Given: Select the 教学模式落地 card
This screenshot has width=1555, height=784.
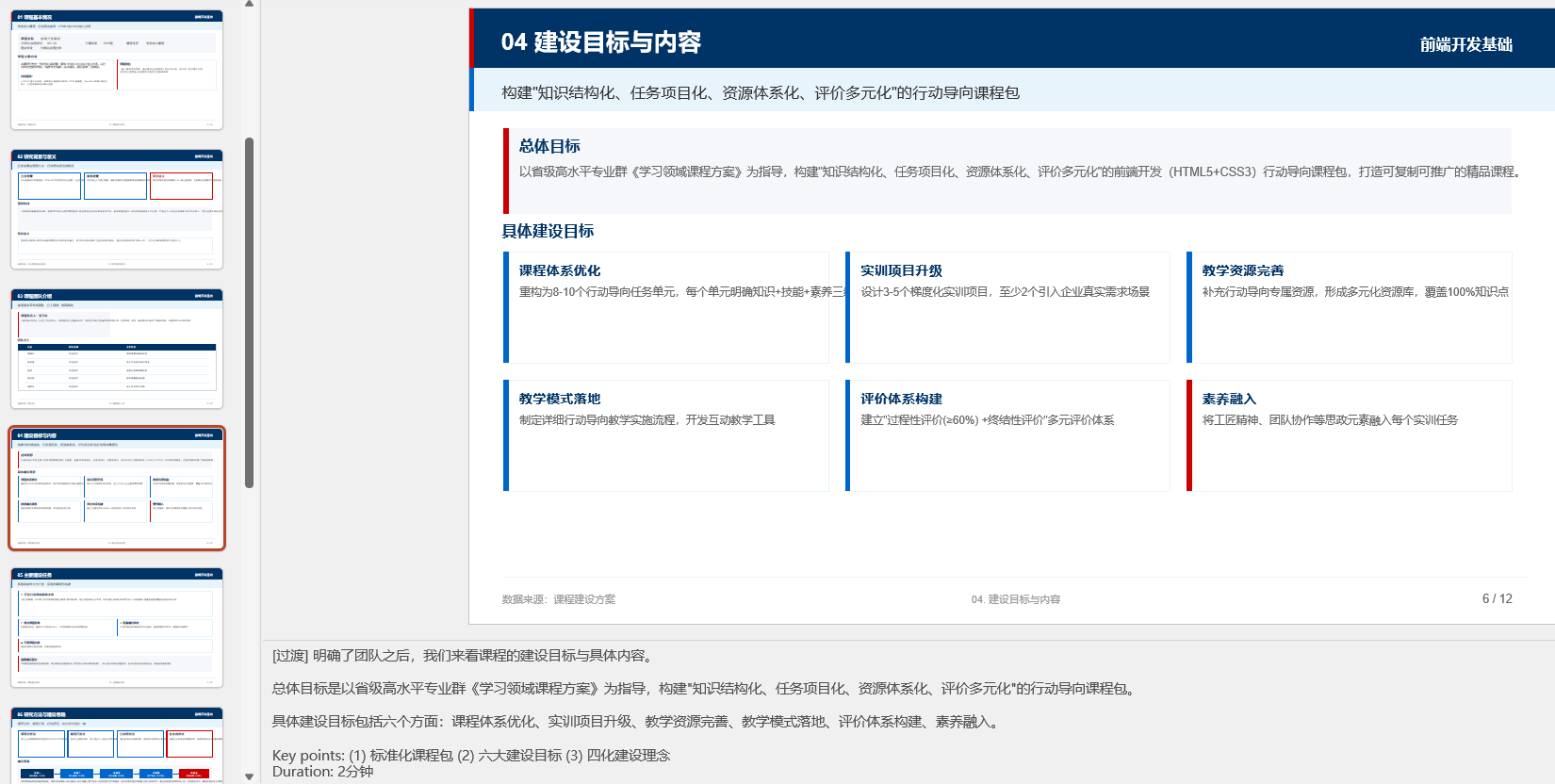Looking at the screenshot, I should [666, 435].
